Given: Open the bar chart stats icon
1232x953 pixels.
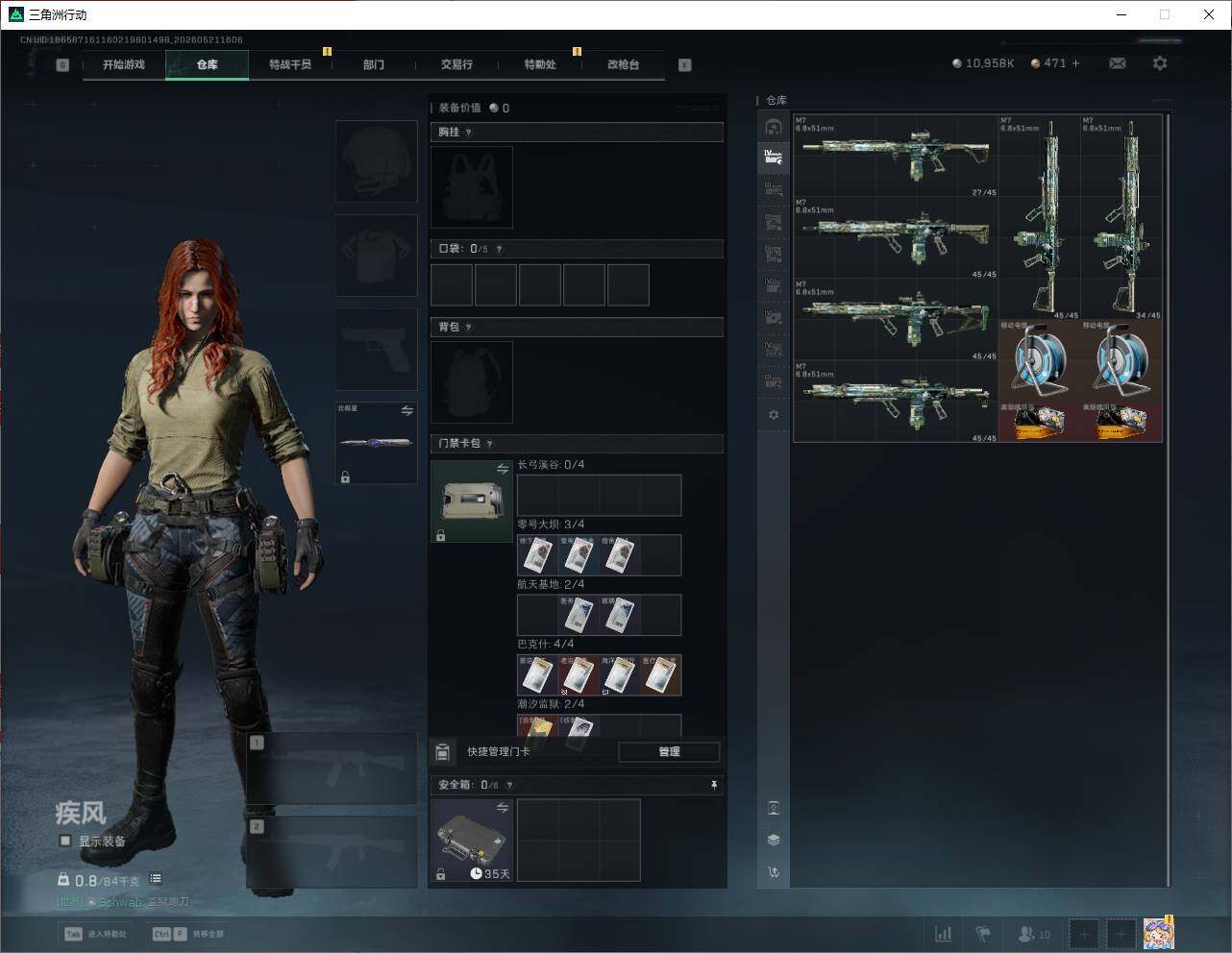Looking at the screenshot, I should (x=944, y=934).
